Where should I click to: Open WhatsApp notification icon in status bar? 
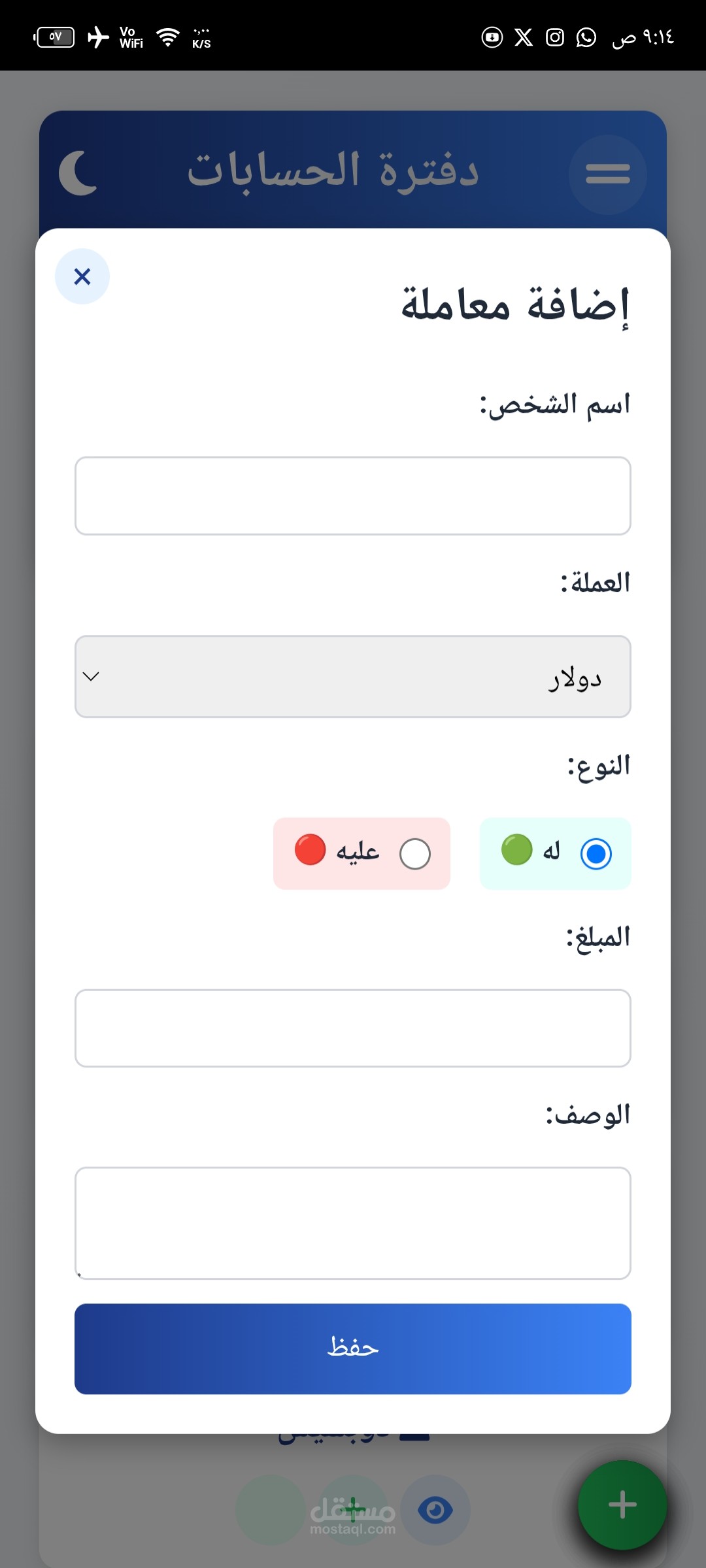point(586,37)
